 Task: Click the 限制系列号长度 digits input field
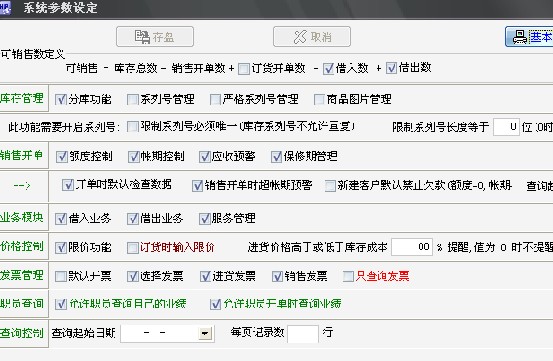[506, 127]
